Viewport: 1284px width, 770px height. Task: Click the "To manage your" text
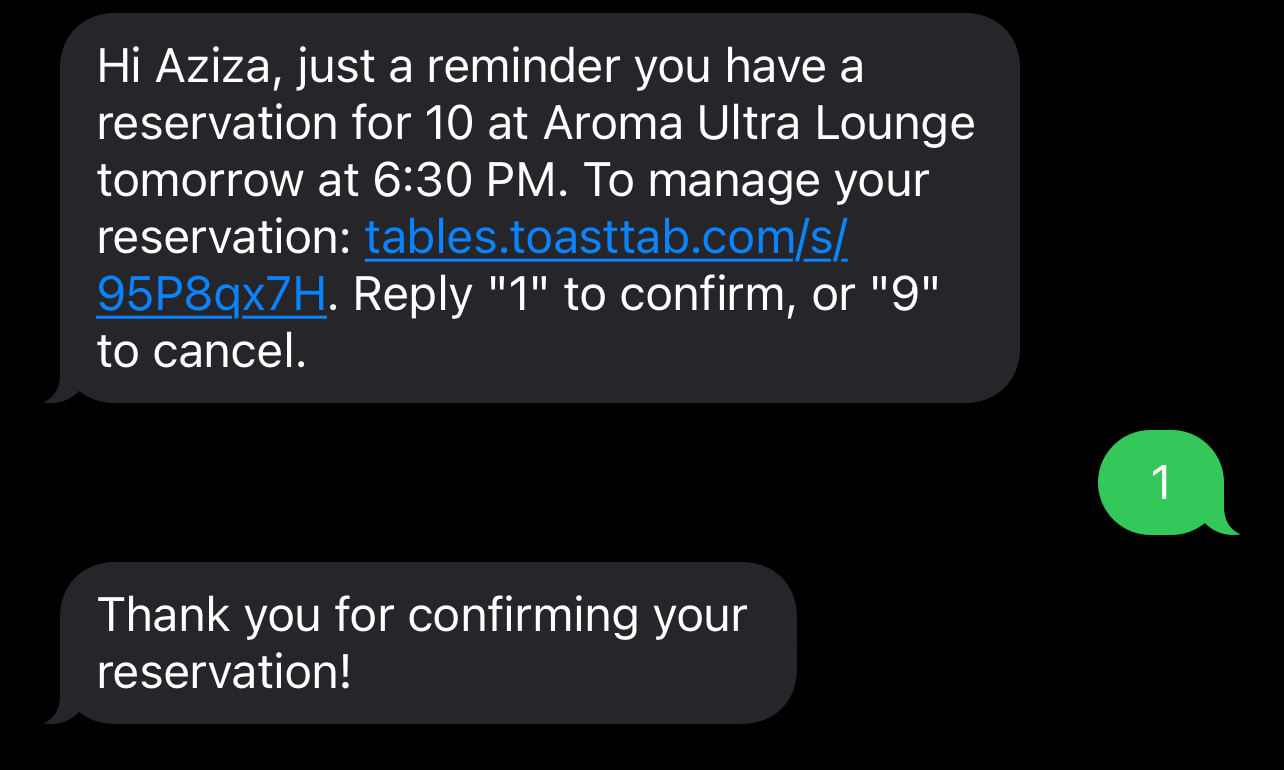pos(756,181)
